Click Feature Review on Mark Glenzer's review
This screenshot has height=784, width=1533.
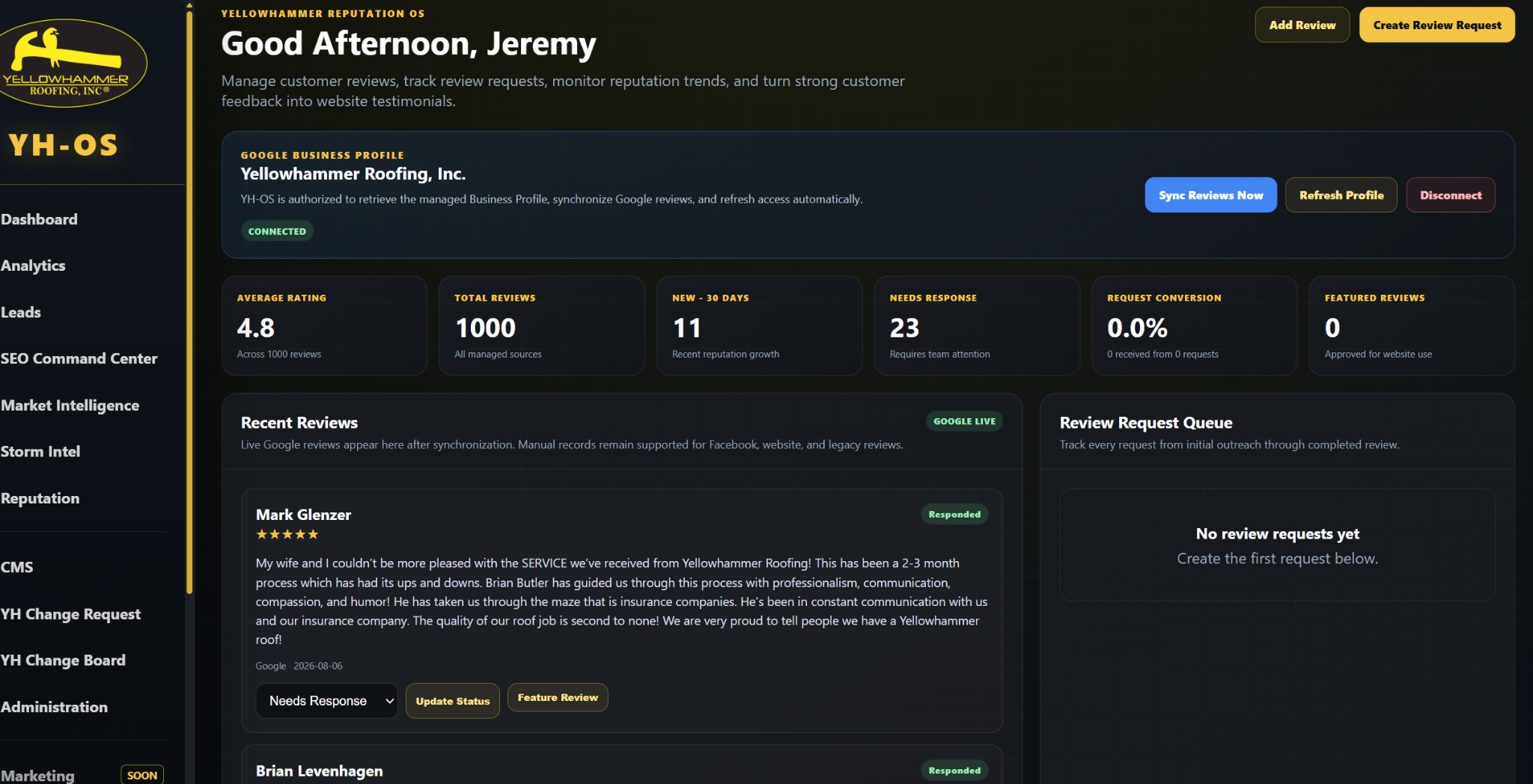tap(558, 697)
